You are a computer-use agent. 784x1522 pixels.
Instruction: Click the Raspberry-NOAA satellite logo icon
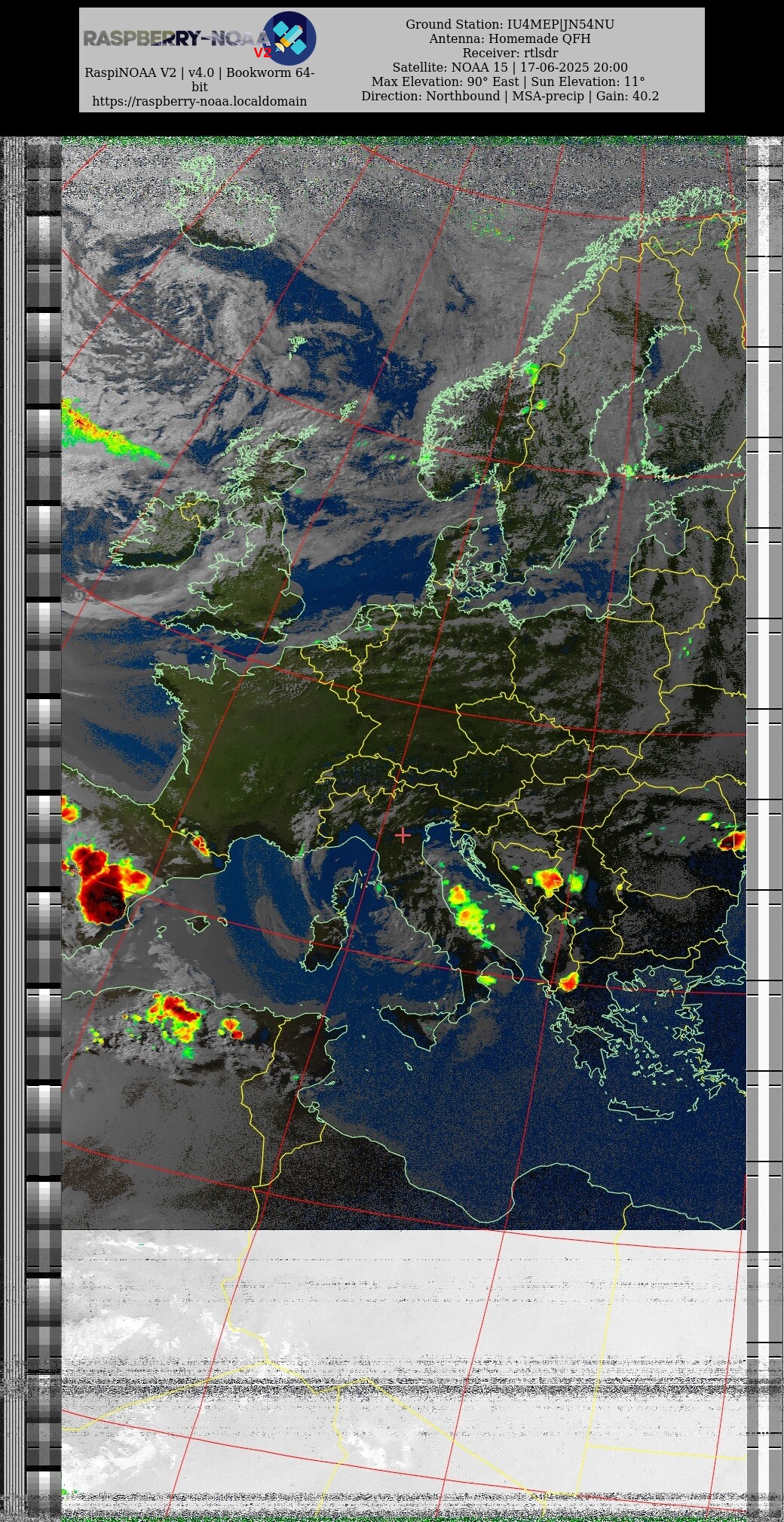click(x=289, y=38)
